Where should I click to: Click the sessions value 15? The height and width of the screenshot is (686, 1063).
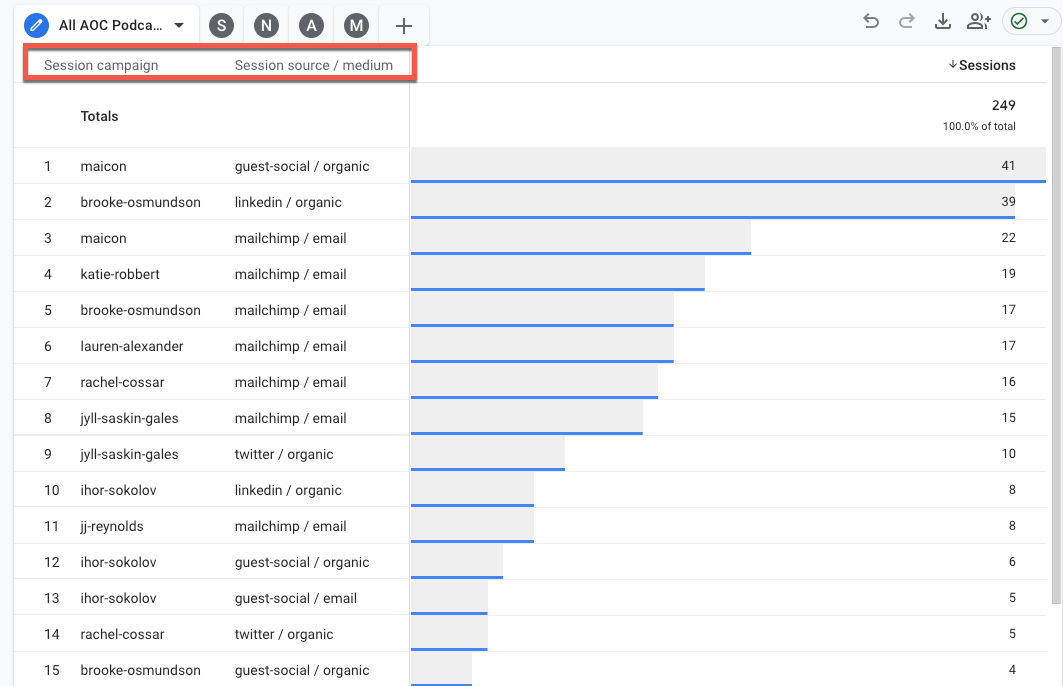[x=1008, y=417]
